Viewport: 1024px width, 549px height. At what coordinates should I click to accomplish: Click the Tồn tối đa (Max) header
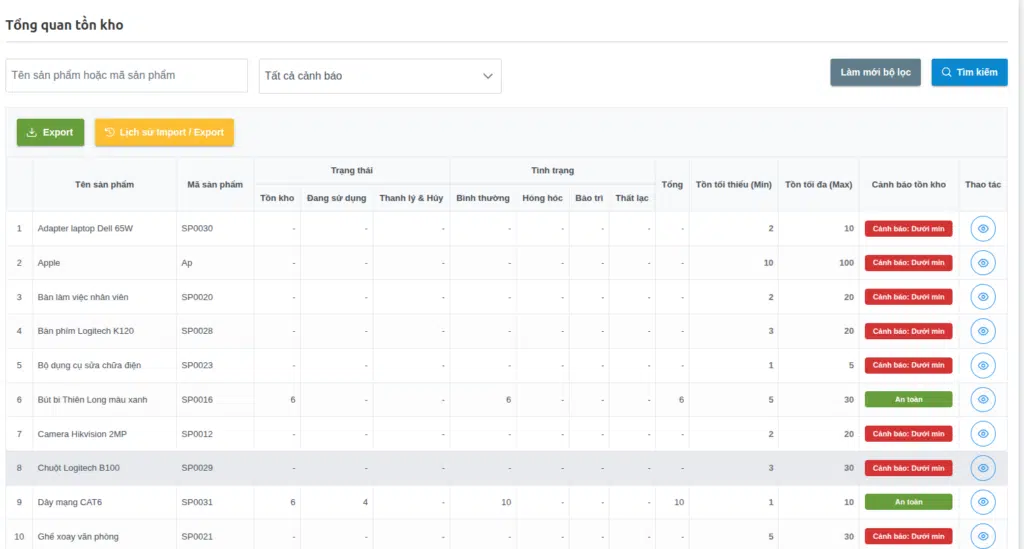pos(818,185)
